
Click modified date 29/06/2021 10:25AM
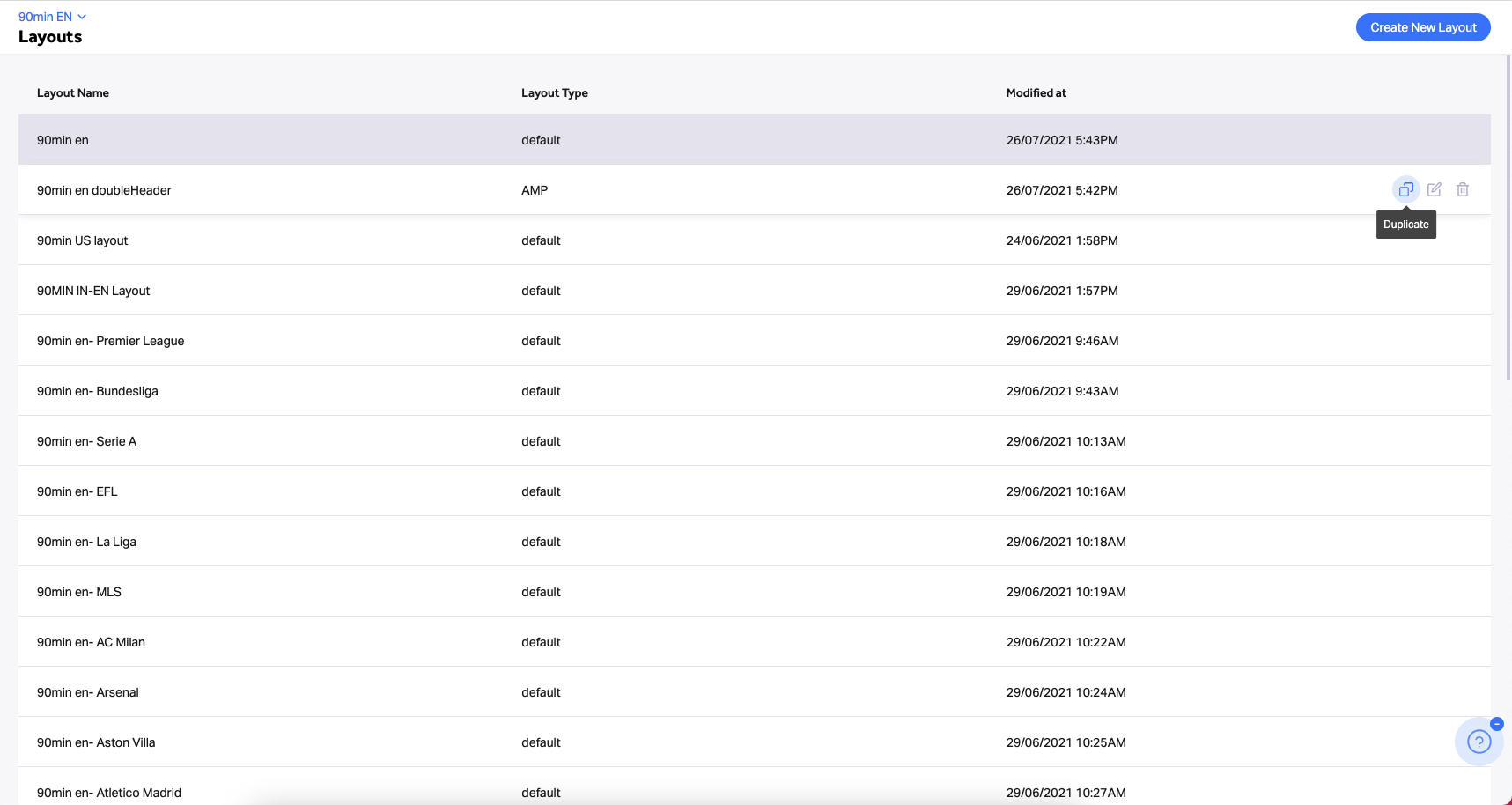[1066, 742]
